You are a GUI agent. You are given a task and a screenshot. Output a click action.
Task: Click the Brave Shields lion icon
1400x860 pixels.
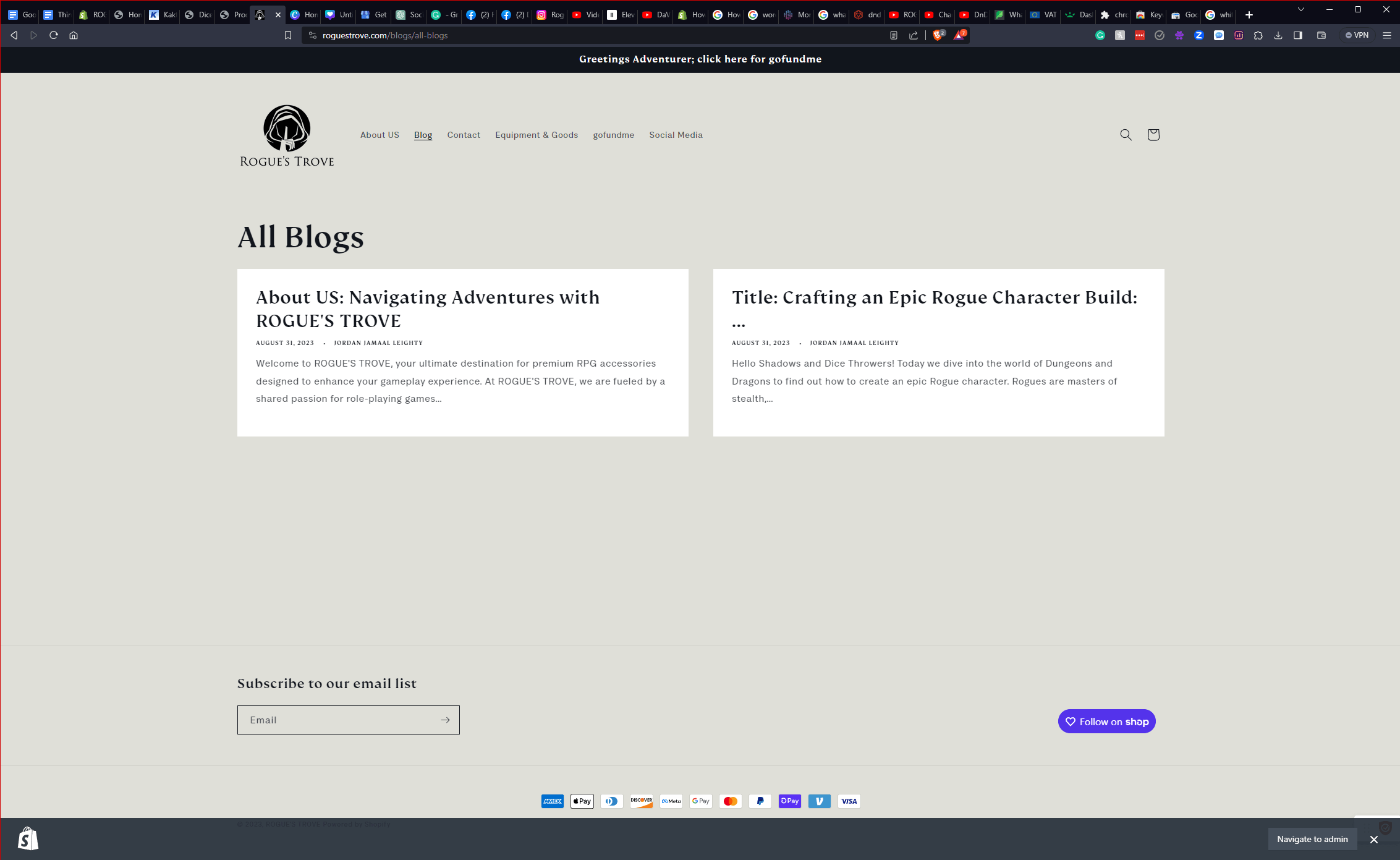coord(938,35)
